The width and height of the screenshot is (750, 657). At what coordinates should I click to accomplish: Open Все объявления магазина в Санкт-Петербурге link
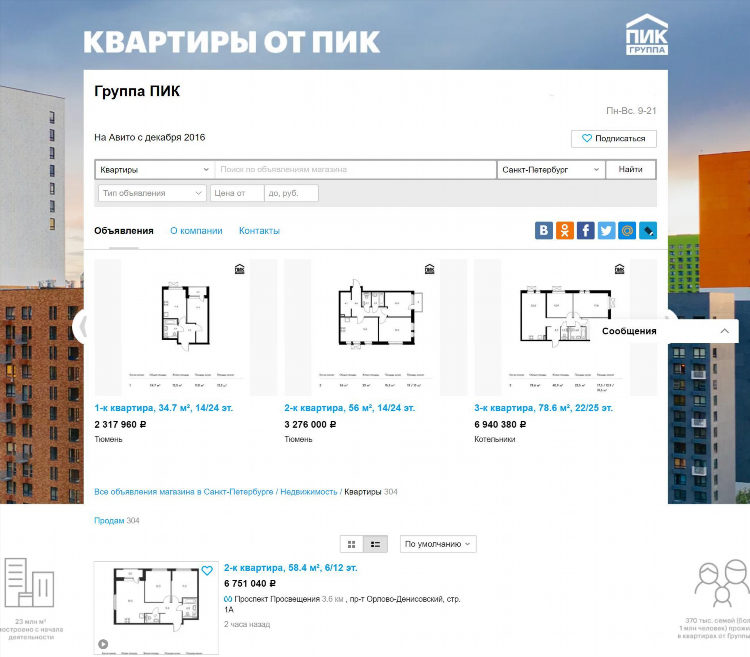tap(184, 492)
